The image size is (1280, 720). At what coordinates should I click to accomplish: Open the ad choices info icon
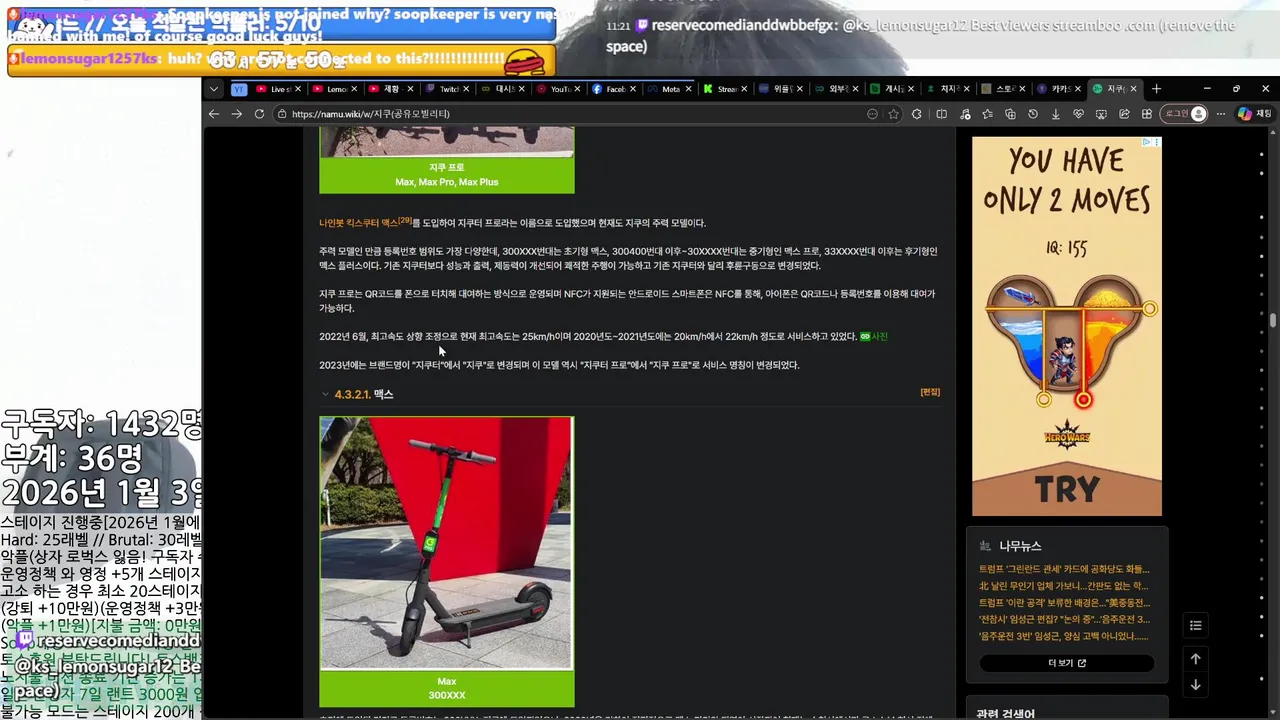(x=1146, y=142)
